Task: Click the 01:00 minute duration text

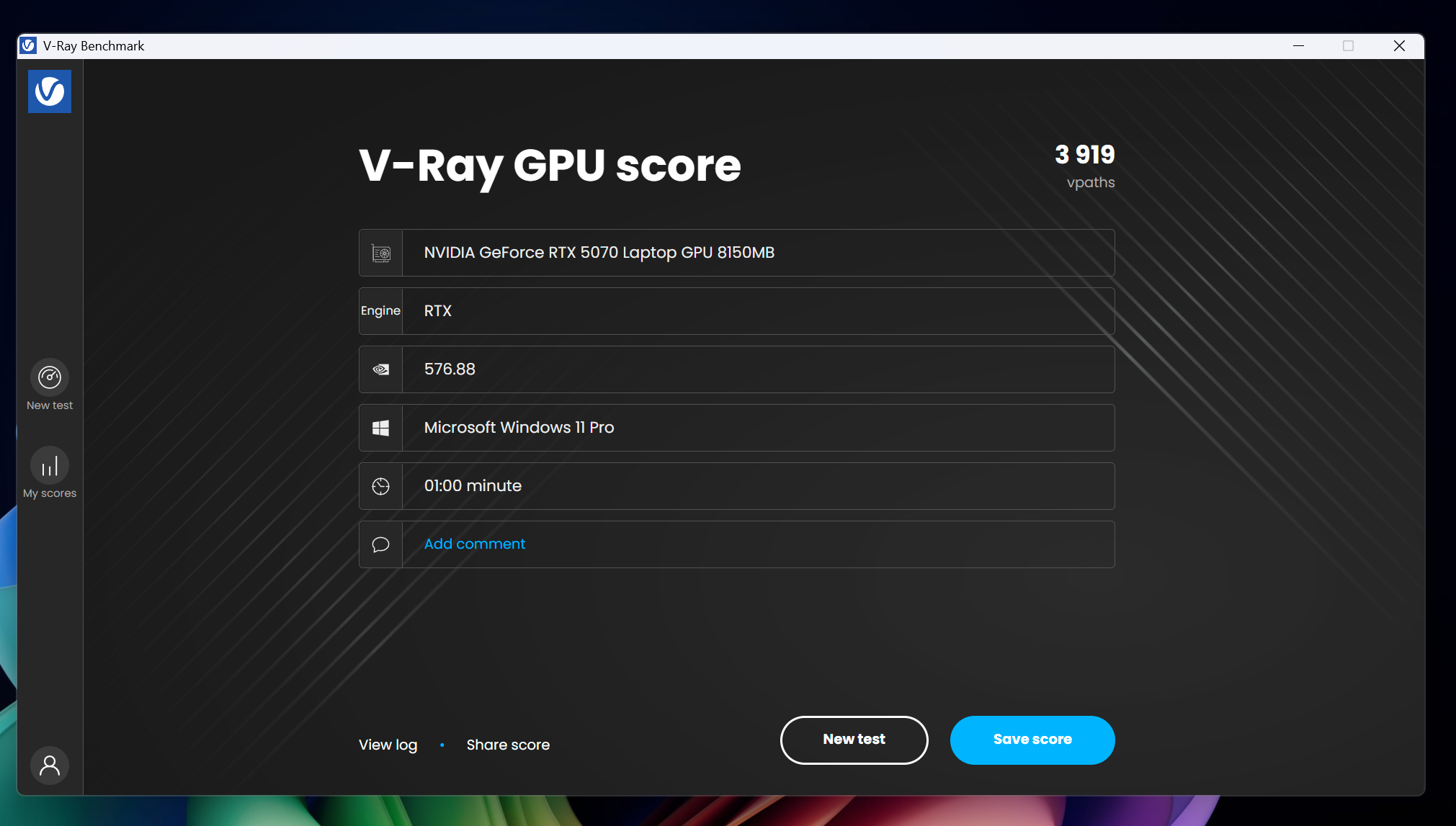Action: [x=473, y=485]
